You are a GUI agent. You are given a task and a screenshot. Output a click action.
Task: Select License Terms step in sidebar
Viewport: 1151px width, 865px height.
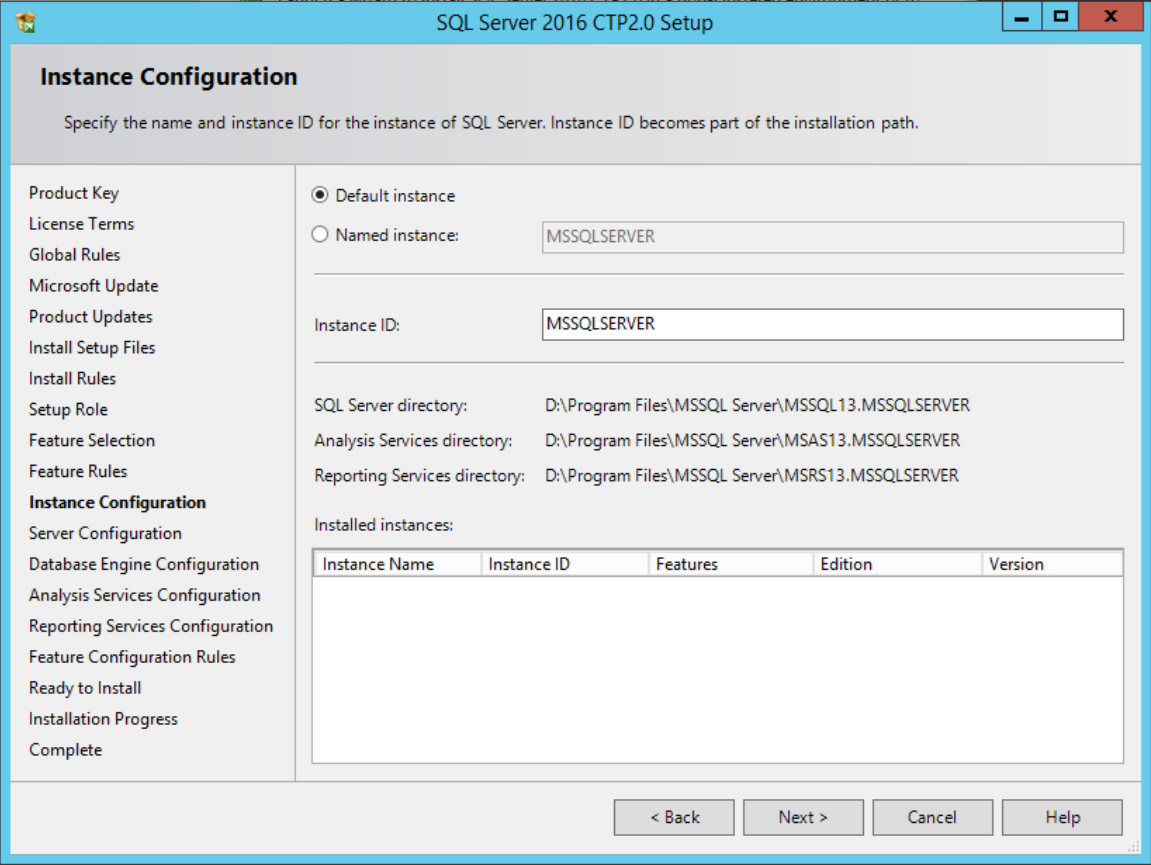tap(81, 224)
